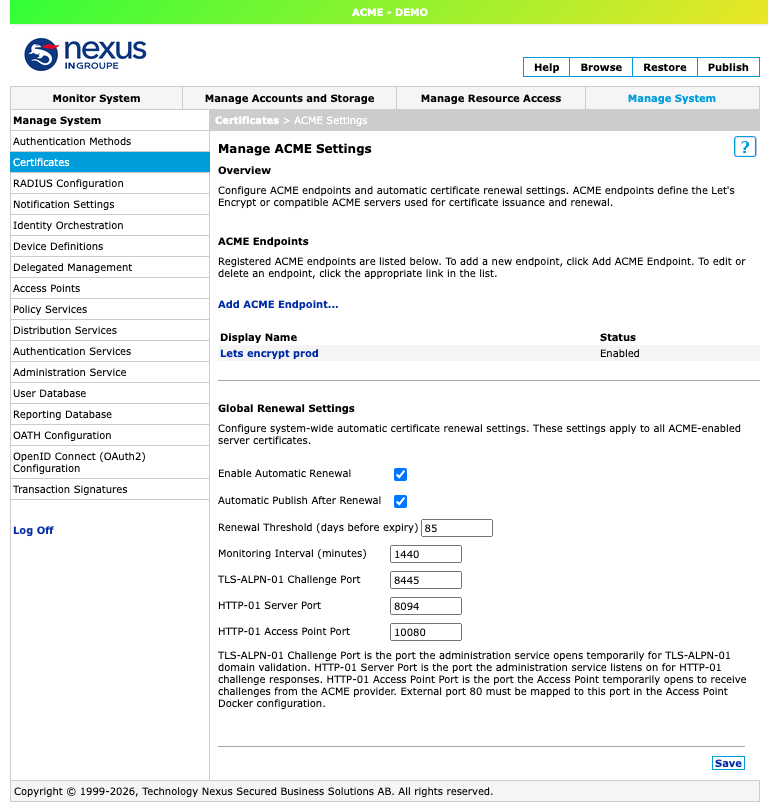Open the Monitor System tab
Viewport: 768px width, 810px height.
97,98
